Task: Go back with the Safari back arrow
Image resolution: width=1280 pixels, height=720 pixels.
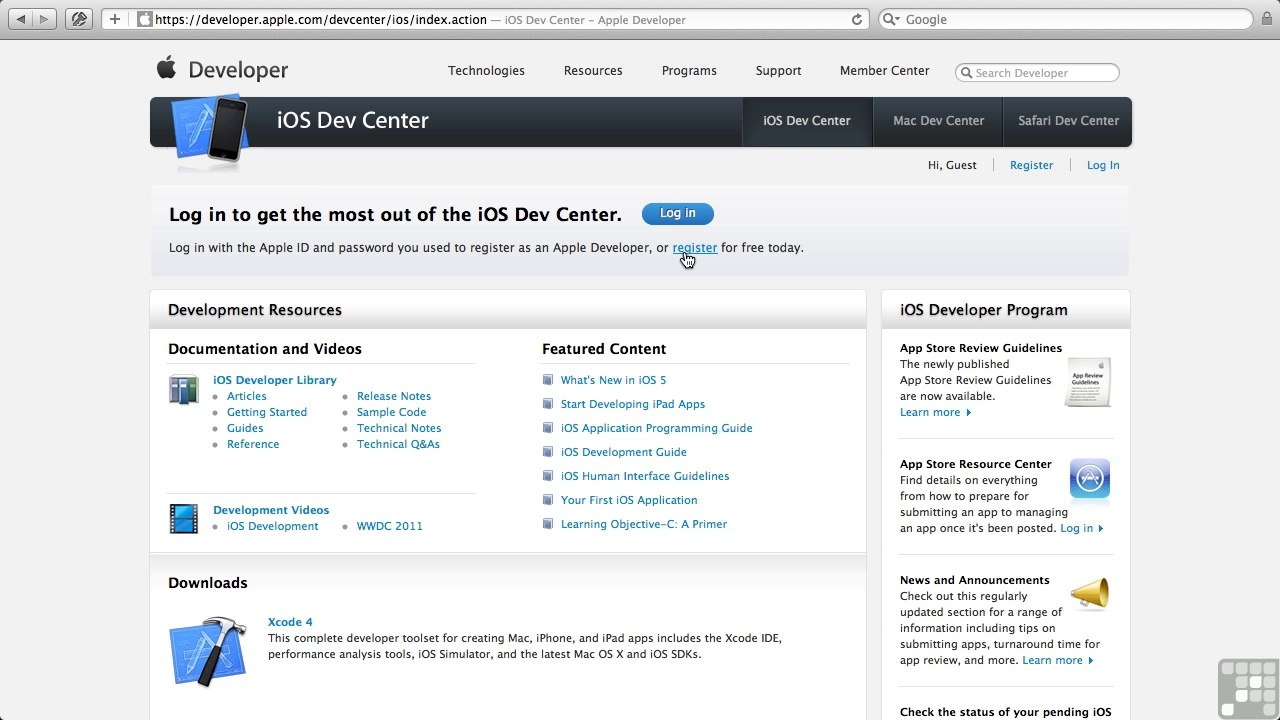Action: (x=21, y=19)
